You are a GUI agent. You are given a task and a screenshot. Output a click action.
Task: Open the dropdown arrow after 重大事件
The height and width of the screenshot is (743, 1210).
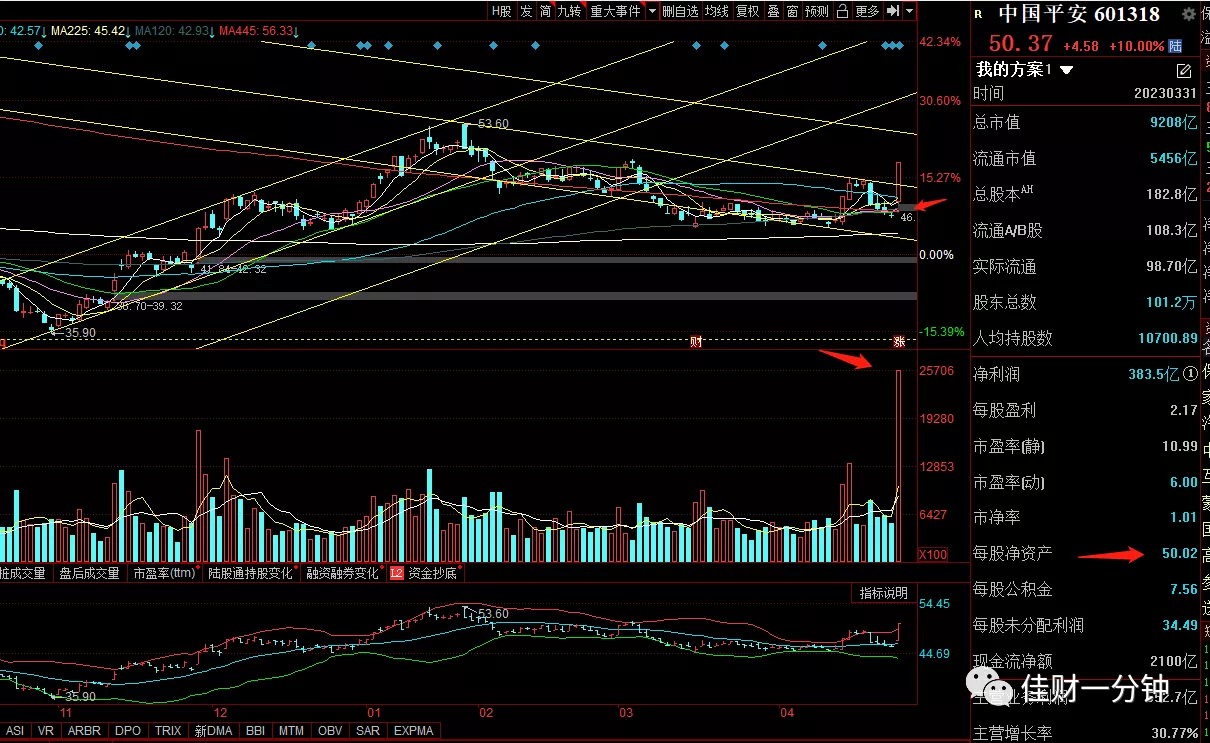652,11
